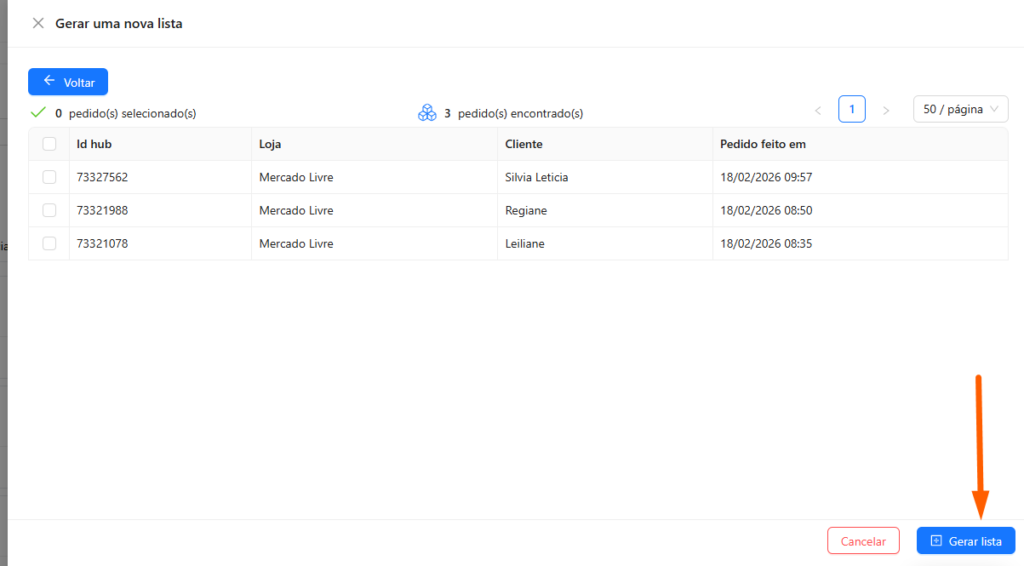Select page 1 in pagination
1024x566 pixels.
coord(851,109)
